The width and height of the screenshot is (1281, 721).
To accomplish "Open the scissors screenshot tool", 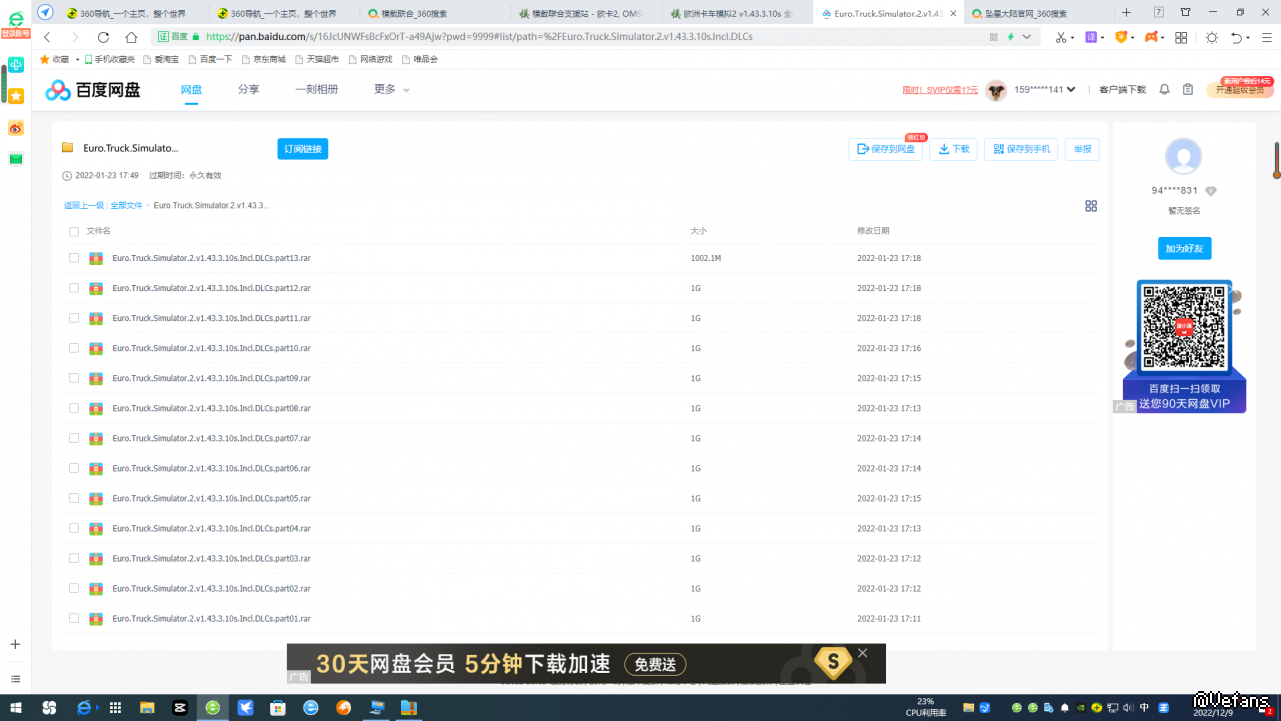I will tap(1061, 37).
